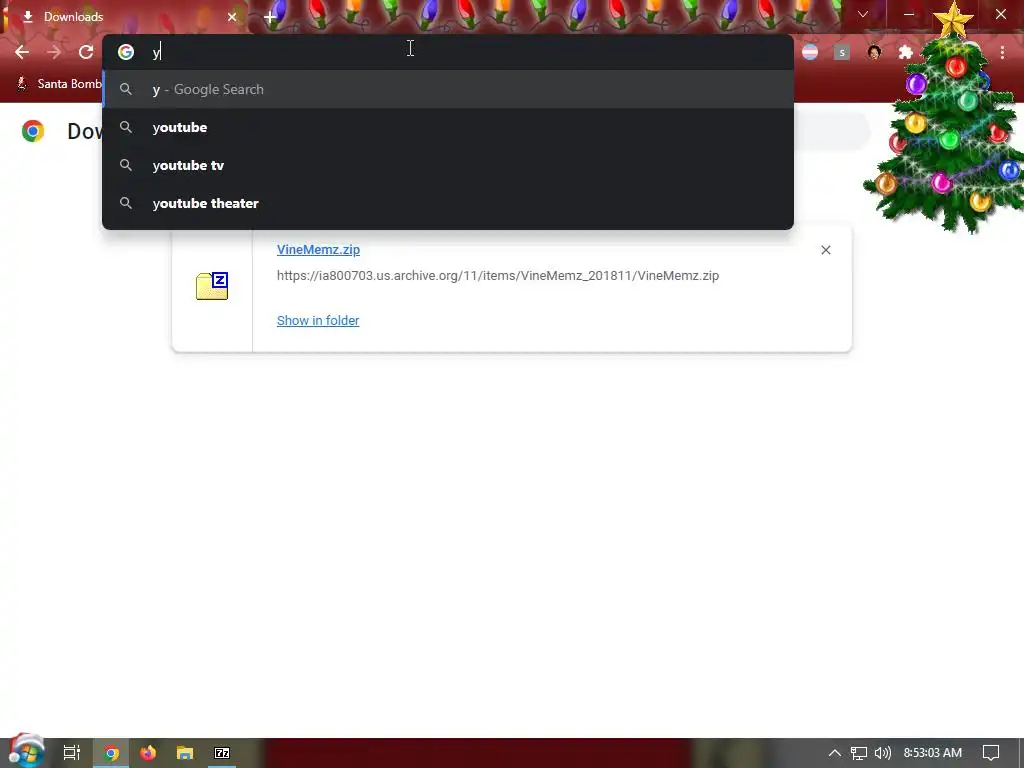Open the Chrome three-dot menu
The image size is (1024, 768).
pyautogui.click(x=1002, y=52)
